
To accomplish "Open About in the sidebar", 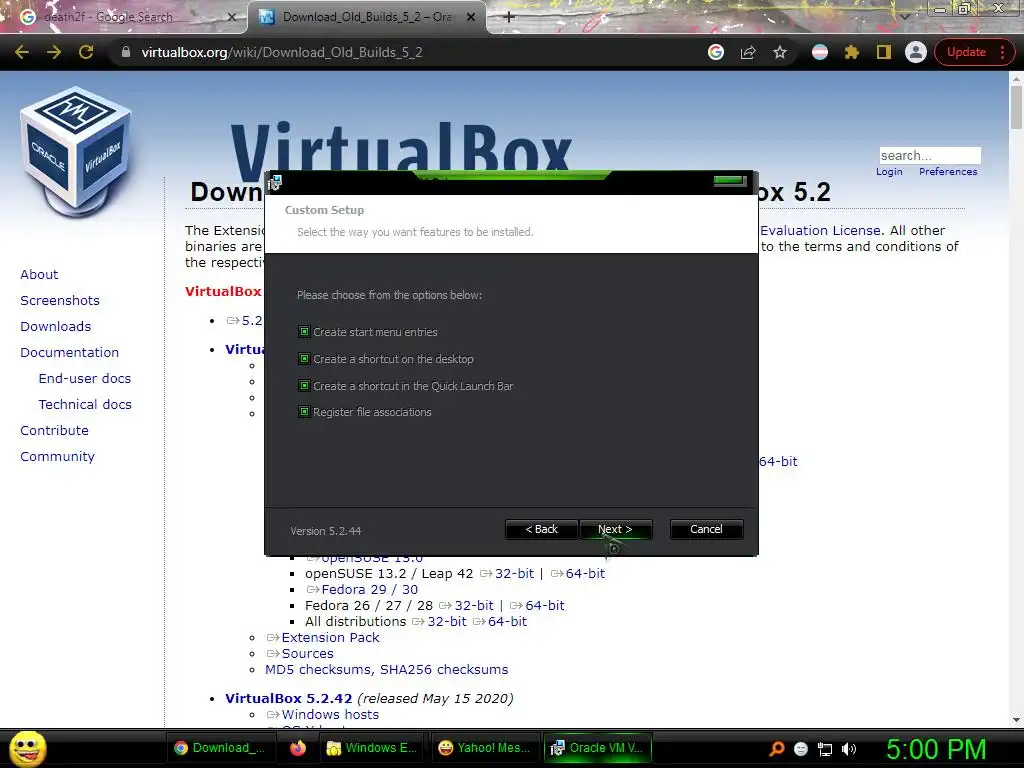I will click(x=39, y=274).
